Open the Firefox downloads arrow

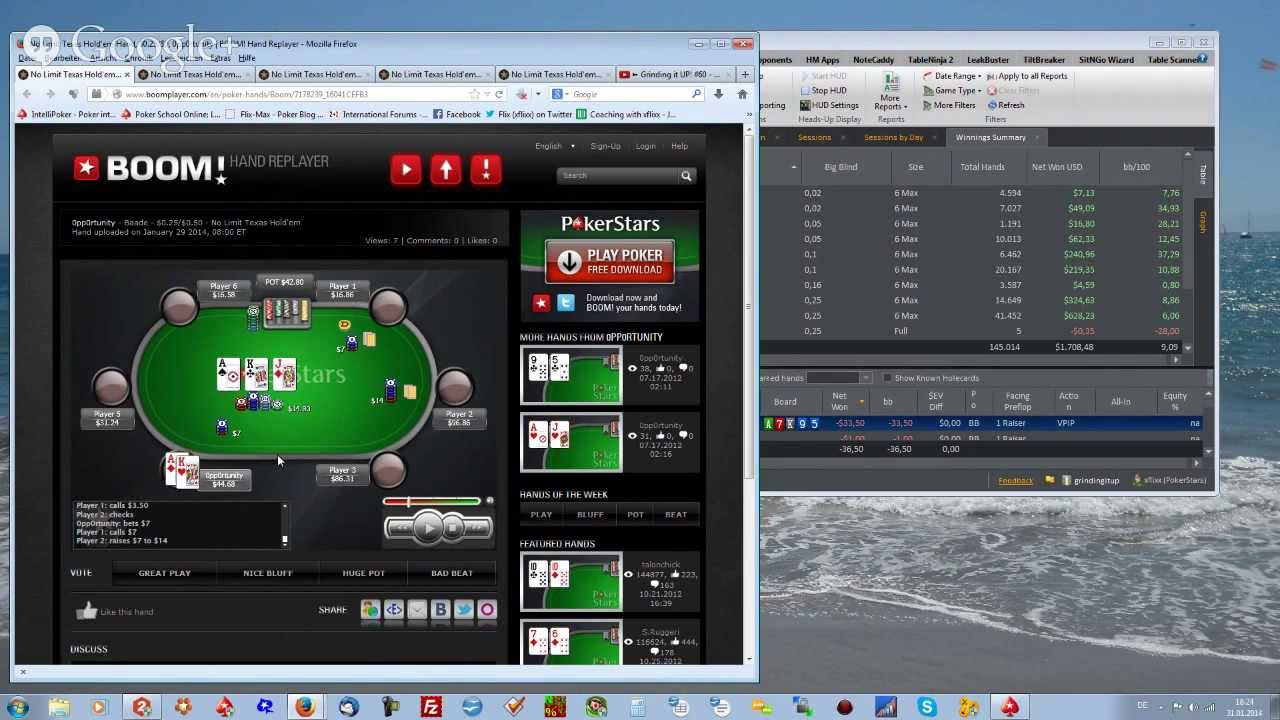pos(718,94)
